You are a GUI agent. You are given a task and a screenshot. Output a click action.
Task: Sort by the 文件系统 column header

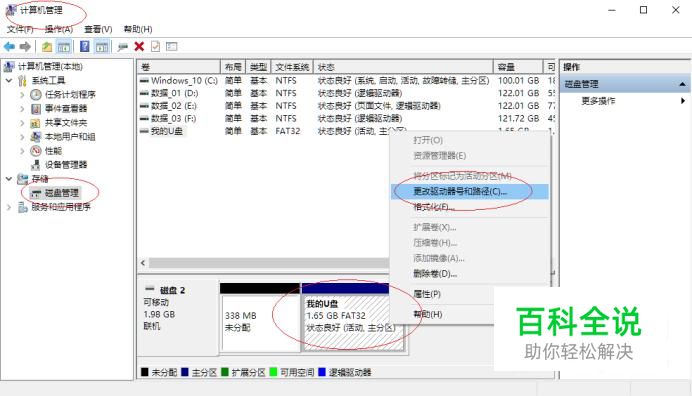click(292, 67)
